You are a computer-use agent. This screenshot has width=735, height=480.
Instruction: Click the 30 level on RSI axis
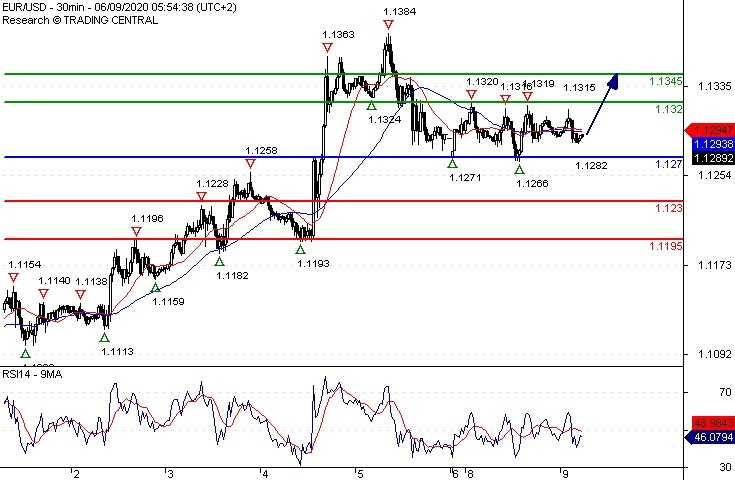725,467
